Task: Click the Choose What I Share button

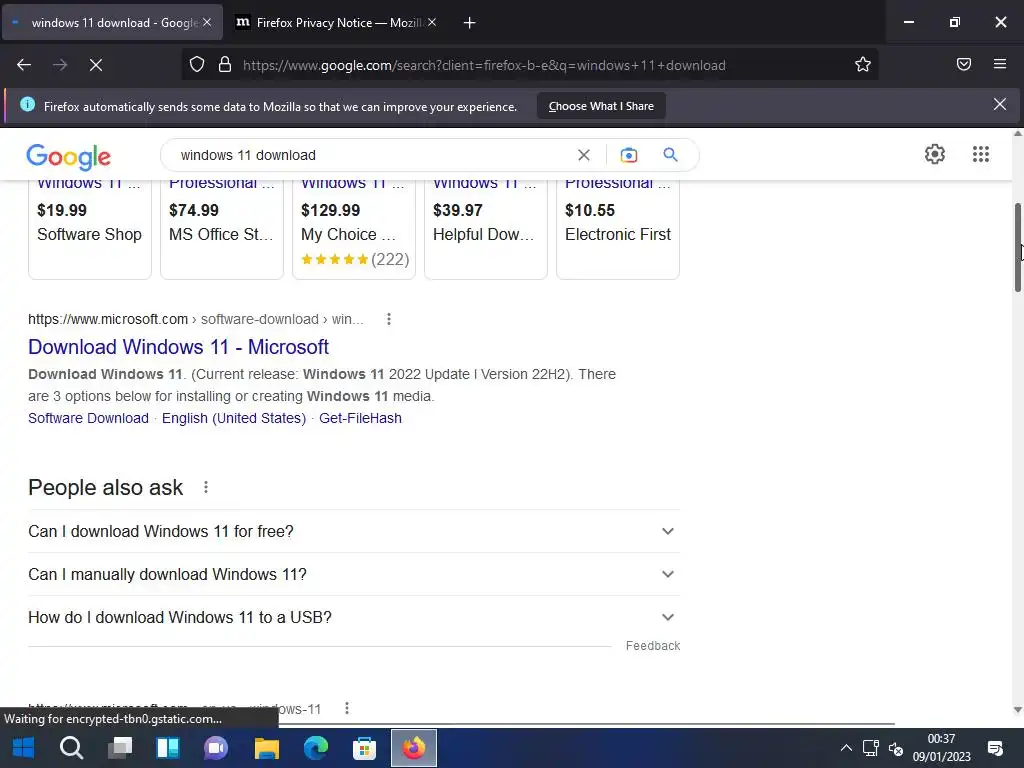Action: pos(601,106)
